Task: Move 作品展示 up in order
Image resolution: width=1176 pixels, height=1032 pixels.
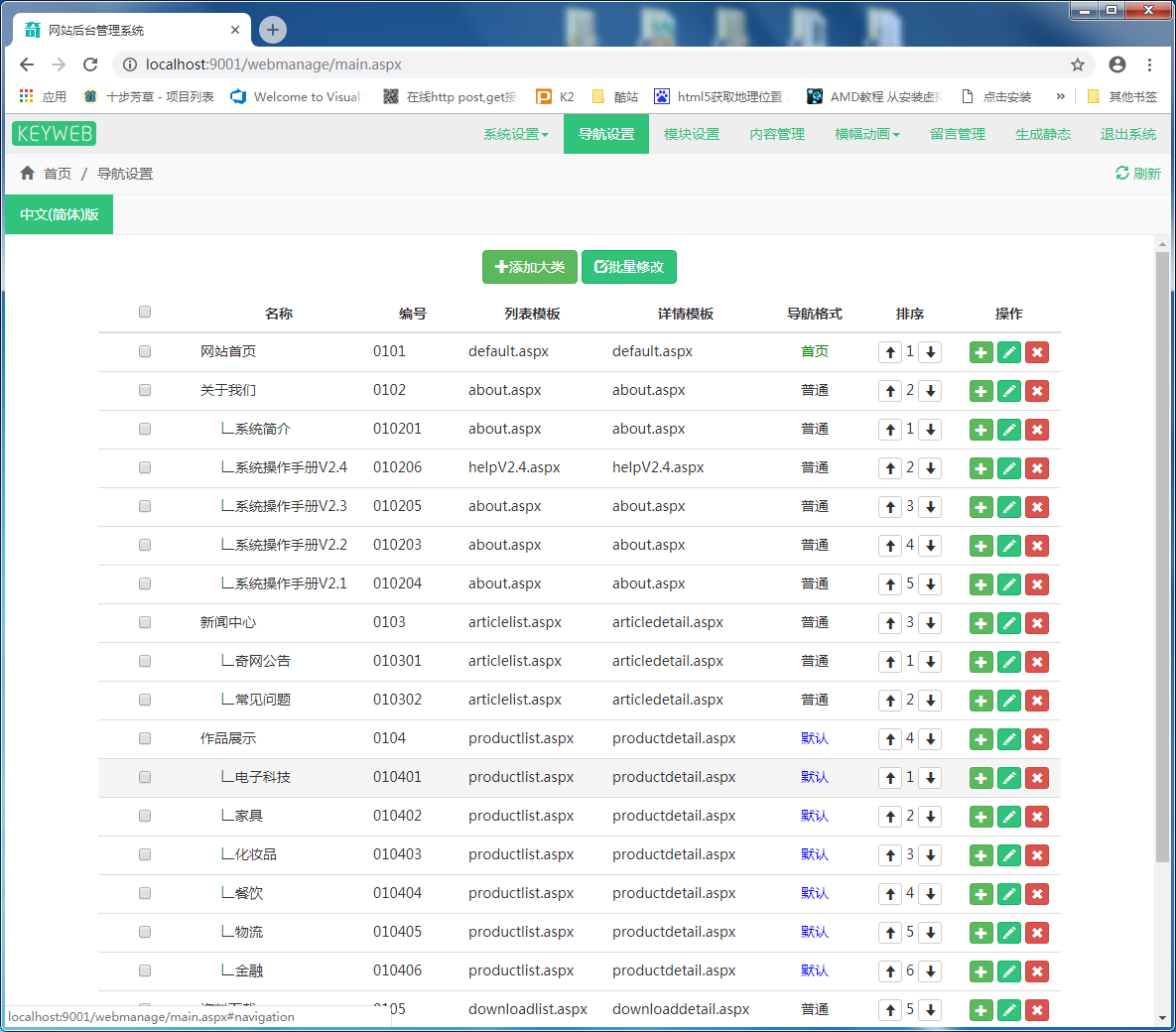Action: pyautogui.click(x=890, y=738)
